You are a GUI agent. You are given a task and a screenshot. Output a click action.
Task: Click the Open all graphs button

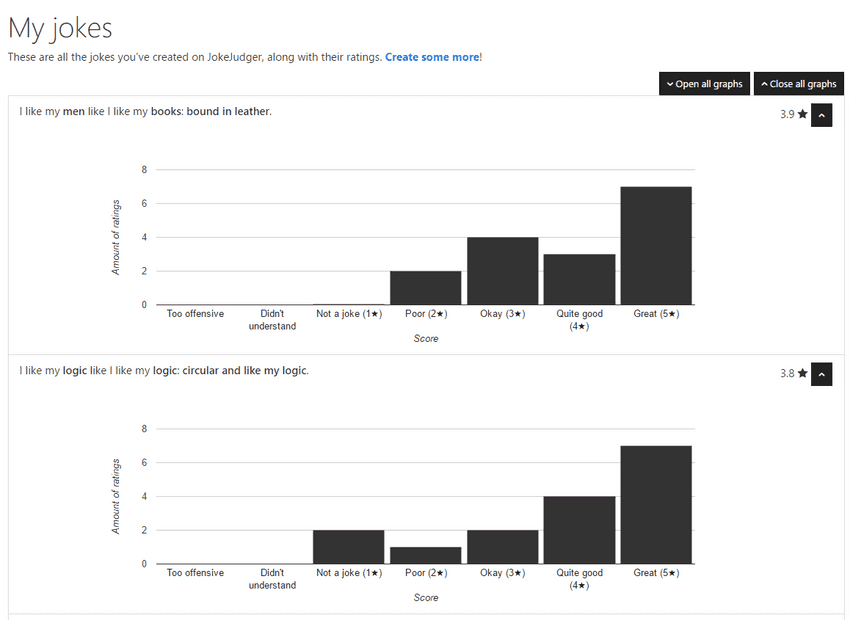[x=704, y=83]
